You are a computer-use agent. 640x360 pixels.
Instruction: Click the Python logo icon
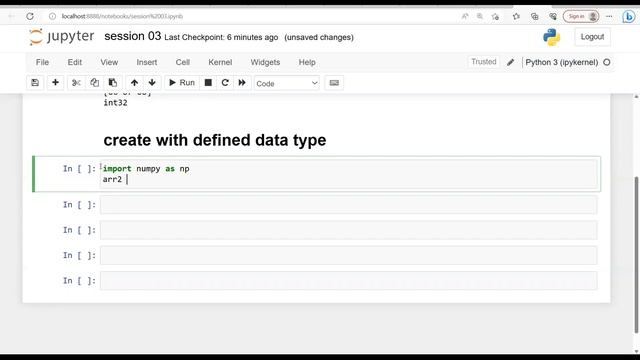click(x=551, y=37)
